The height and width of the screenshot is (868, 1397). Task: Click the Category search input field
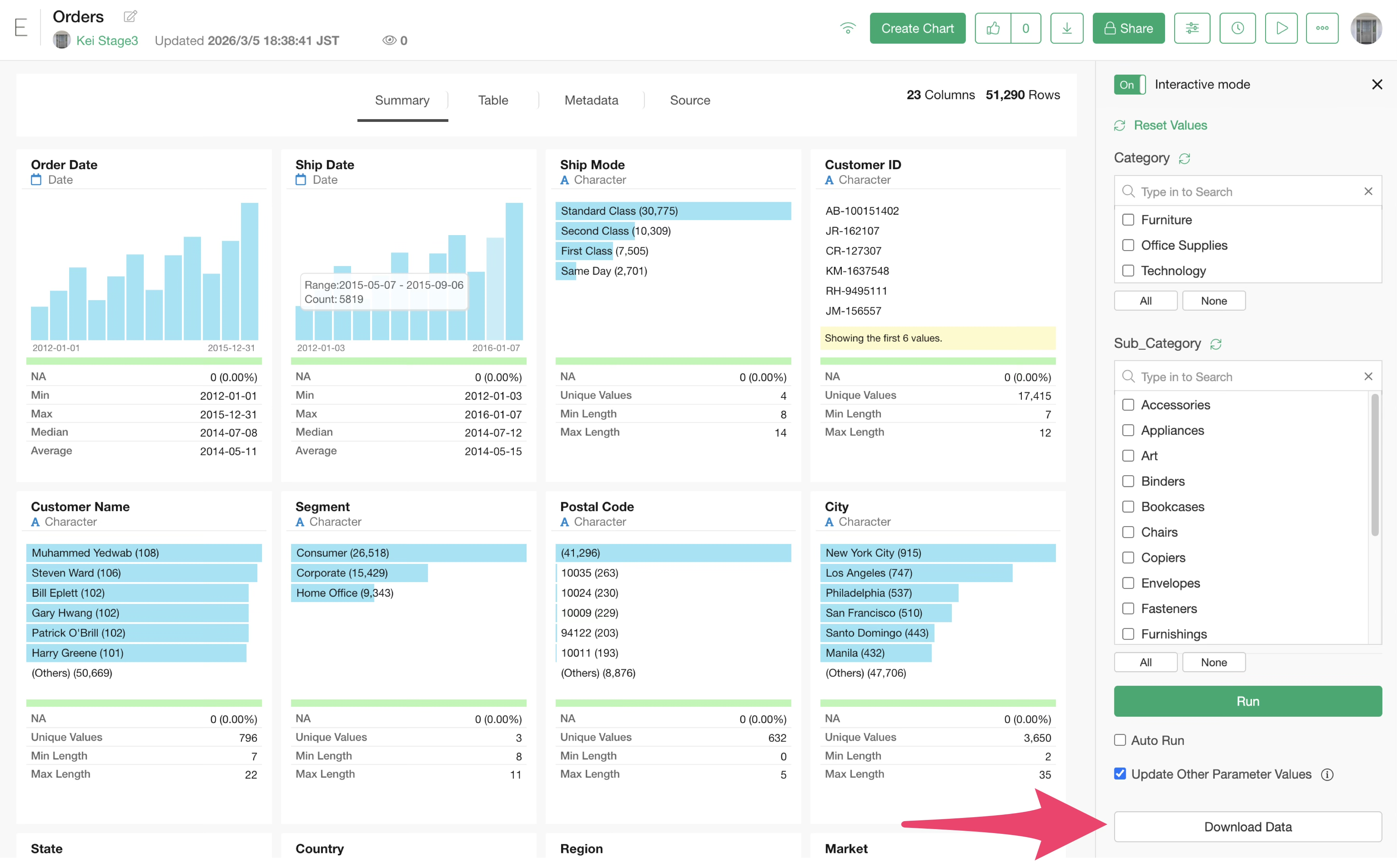(x=1245, y=192)
